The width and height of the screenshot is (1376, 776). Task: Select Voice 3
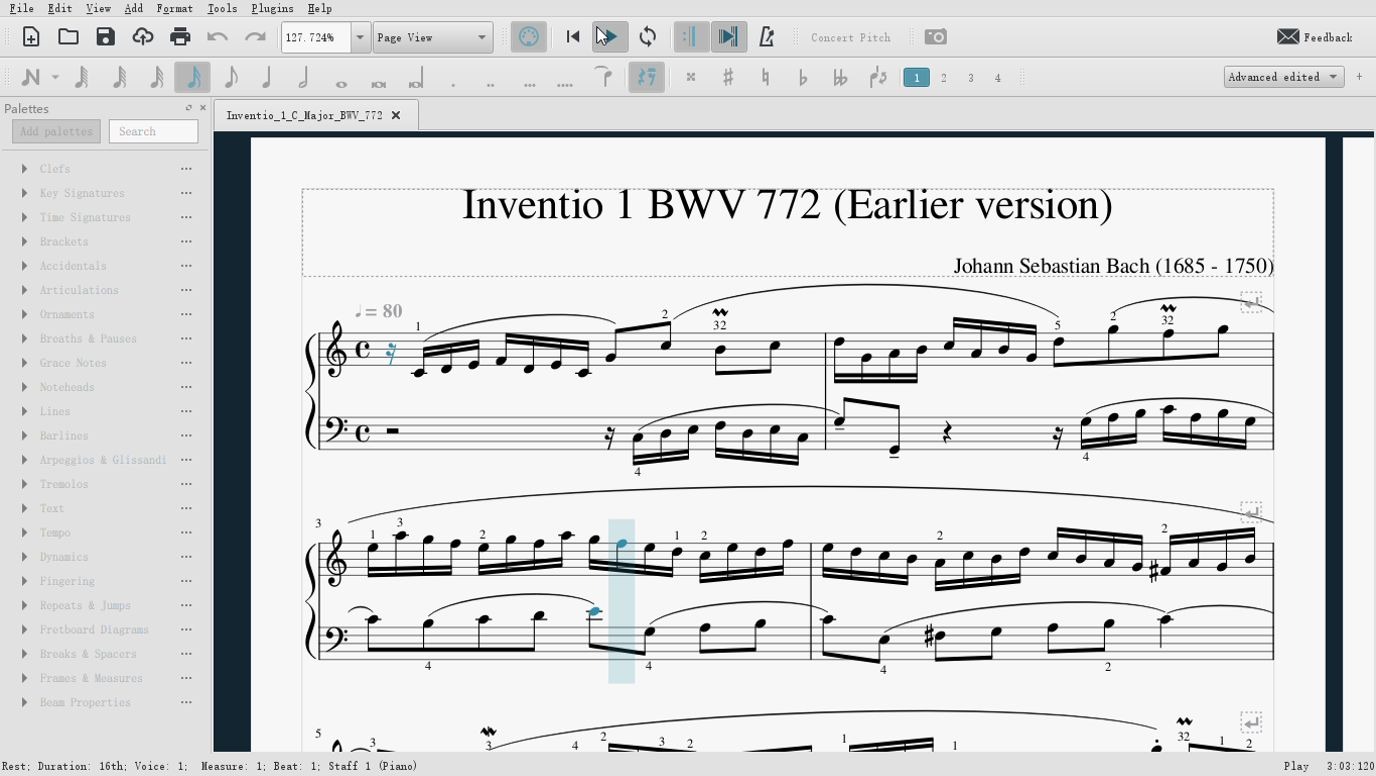(970, 77)
